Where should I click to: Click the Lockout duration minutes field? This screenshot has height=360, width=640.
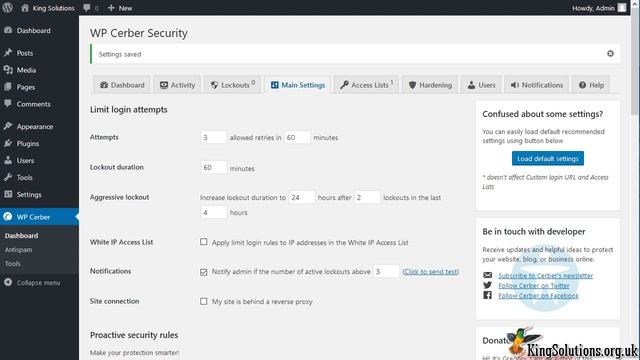(x=213, y=167)
